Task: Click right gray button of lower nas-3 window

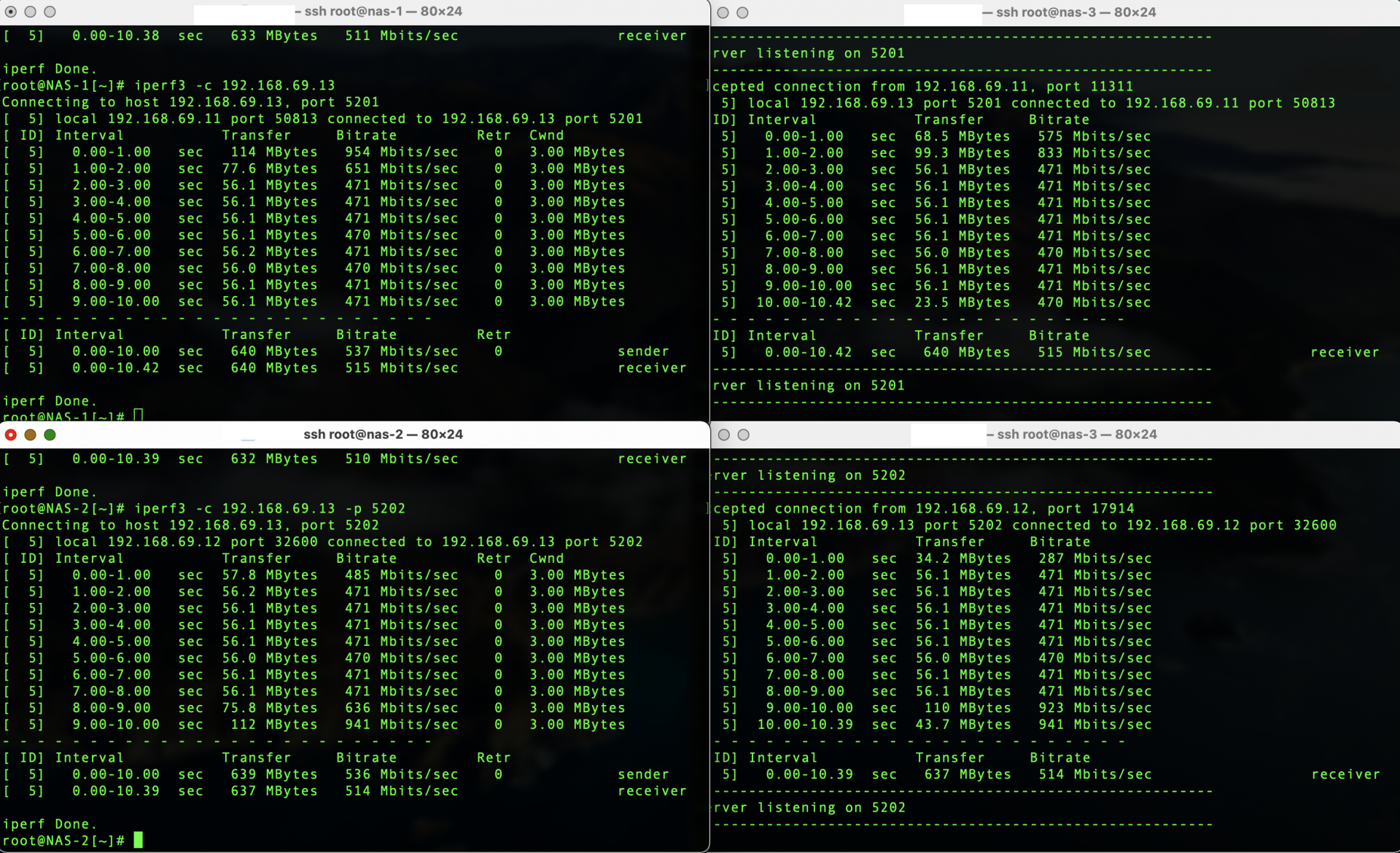Action: pos(743,435)
